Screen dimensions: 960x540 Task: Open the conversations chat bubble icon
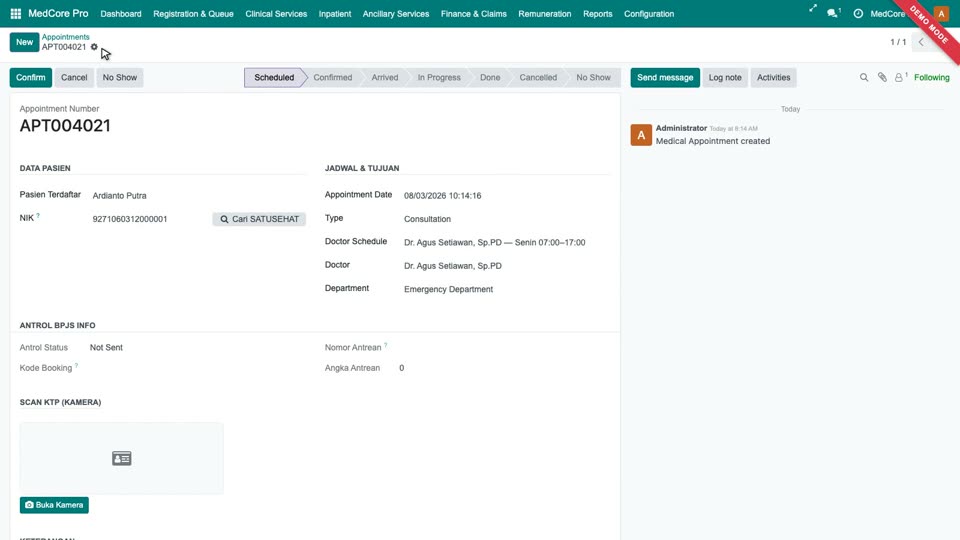click(832, 13)
